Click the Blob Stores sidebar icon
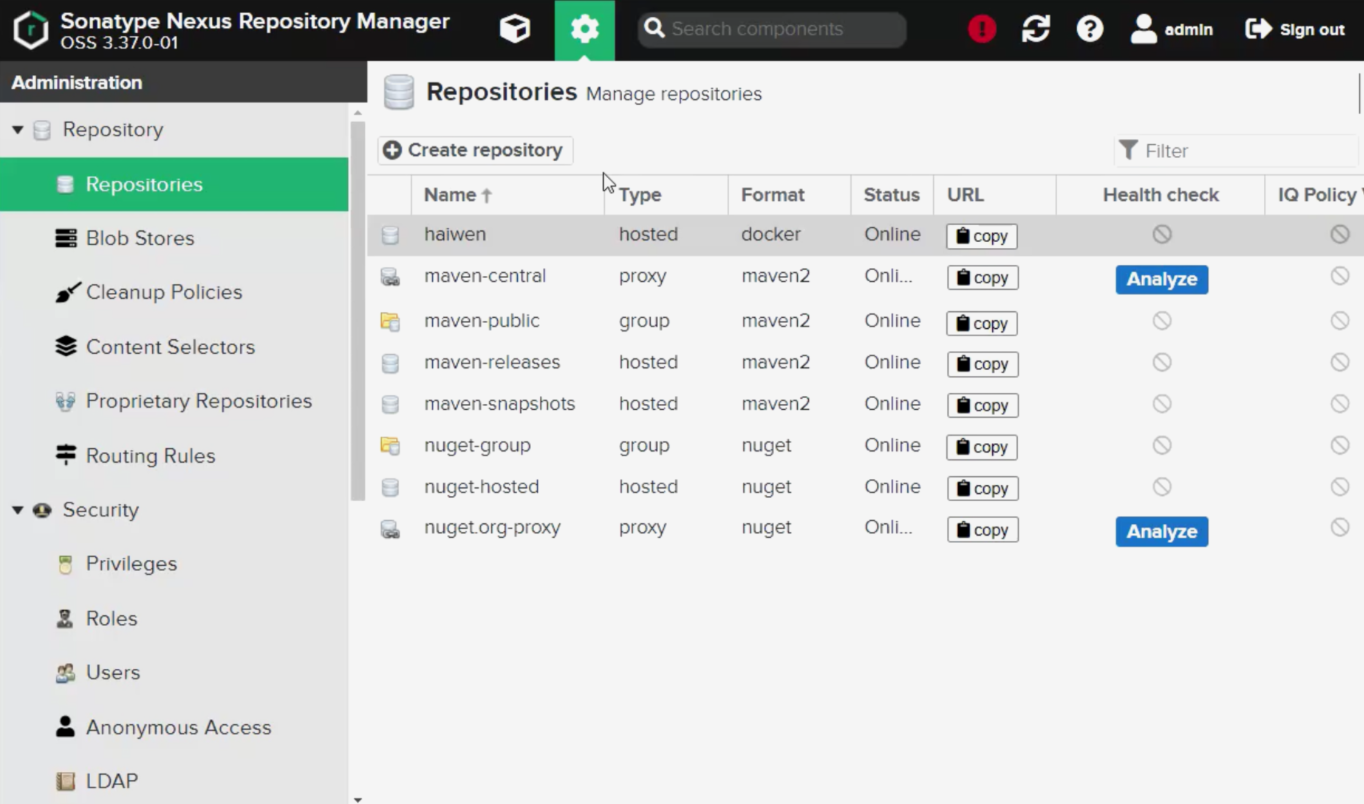 click(66, 238)
